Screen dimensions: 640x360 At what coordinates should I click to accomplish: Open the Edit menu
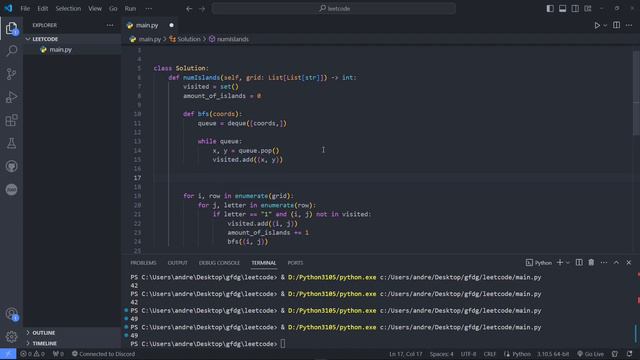coord(42,9)
